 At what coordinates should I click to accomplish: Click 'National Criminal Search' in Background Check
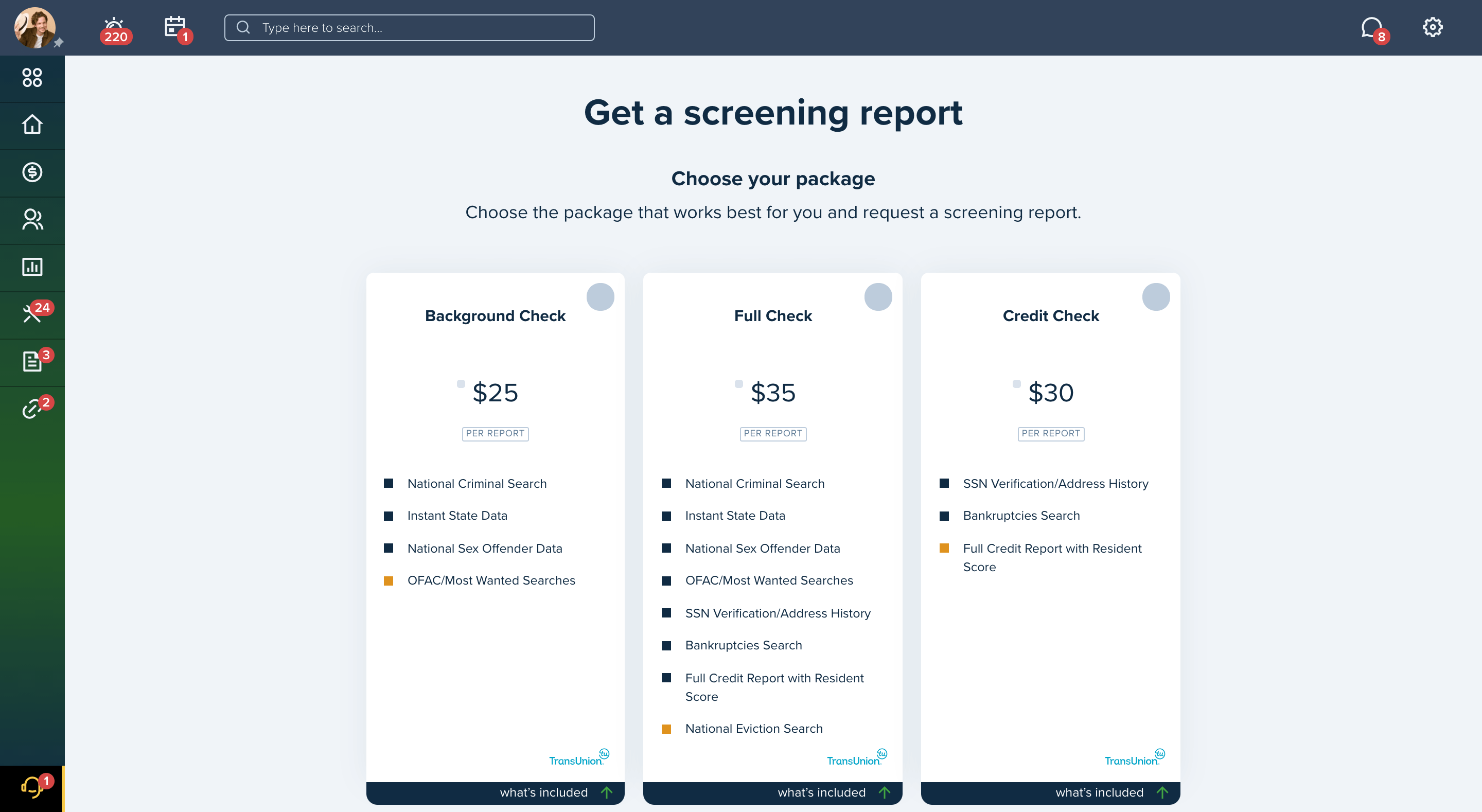(x=477, y=483)
